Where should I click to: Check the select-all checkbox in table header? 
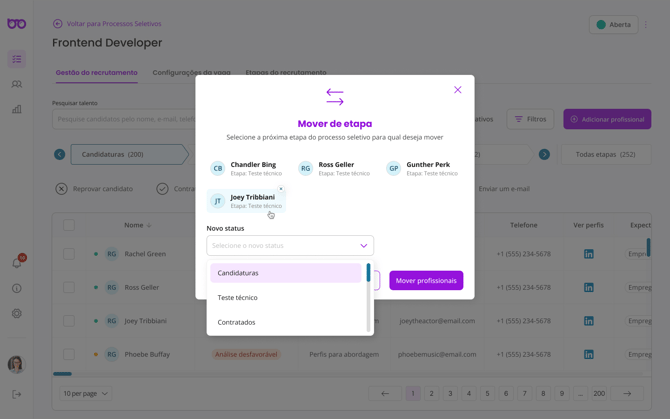pos(69,225)
